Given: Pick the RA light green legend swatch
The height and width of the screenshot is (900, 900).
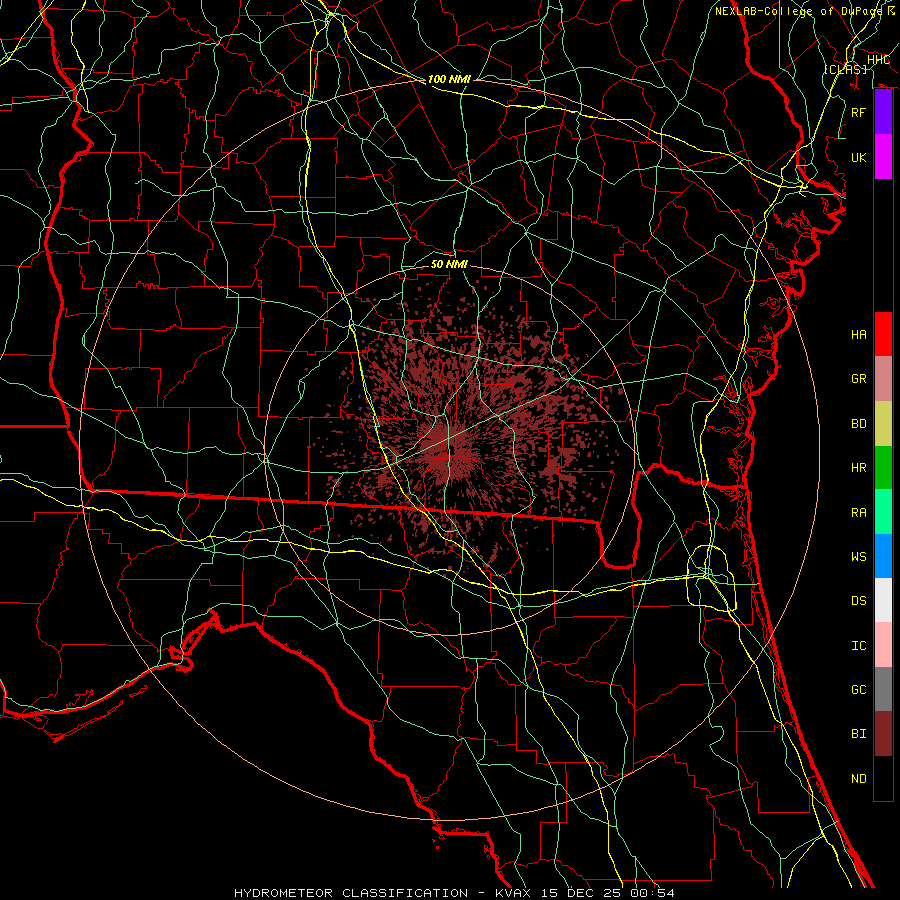Looking at the screenshot, I should [x=883, y=512].
